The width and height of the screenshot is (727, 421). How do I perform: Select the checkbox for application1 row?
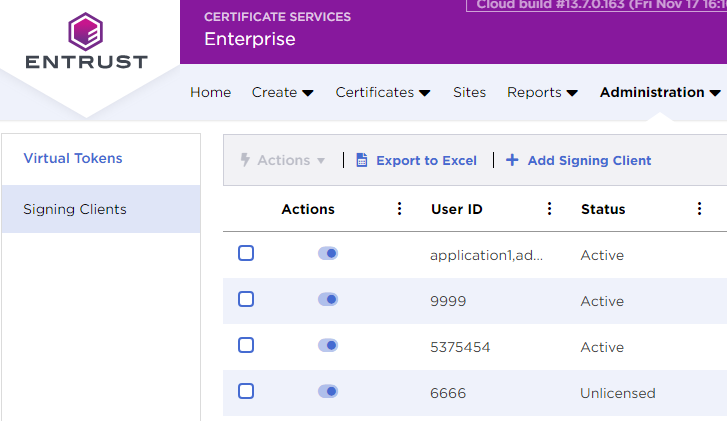pos(246,254)
